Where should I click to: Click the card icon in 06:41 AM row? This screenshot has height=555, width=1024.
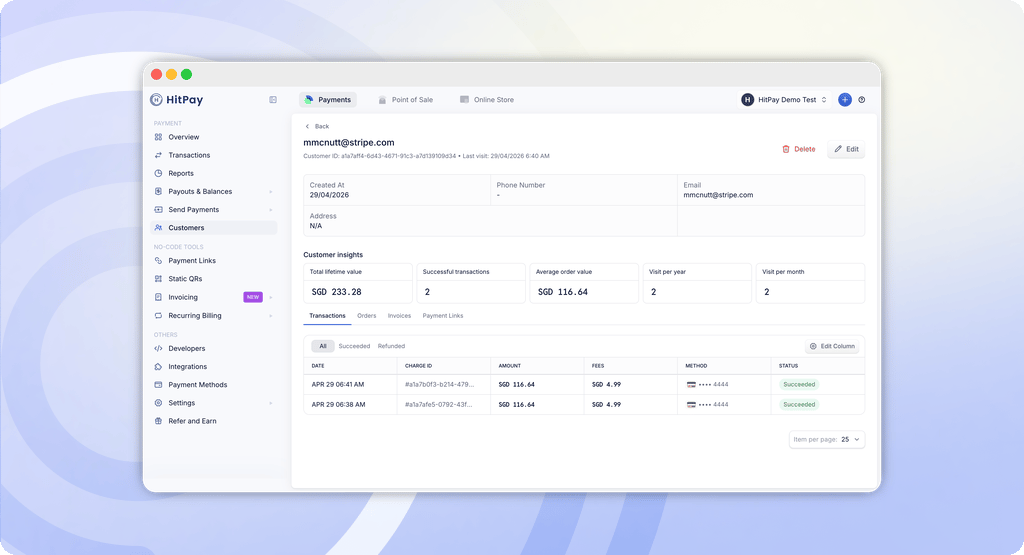[691, 385]
